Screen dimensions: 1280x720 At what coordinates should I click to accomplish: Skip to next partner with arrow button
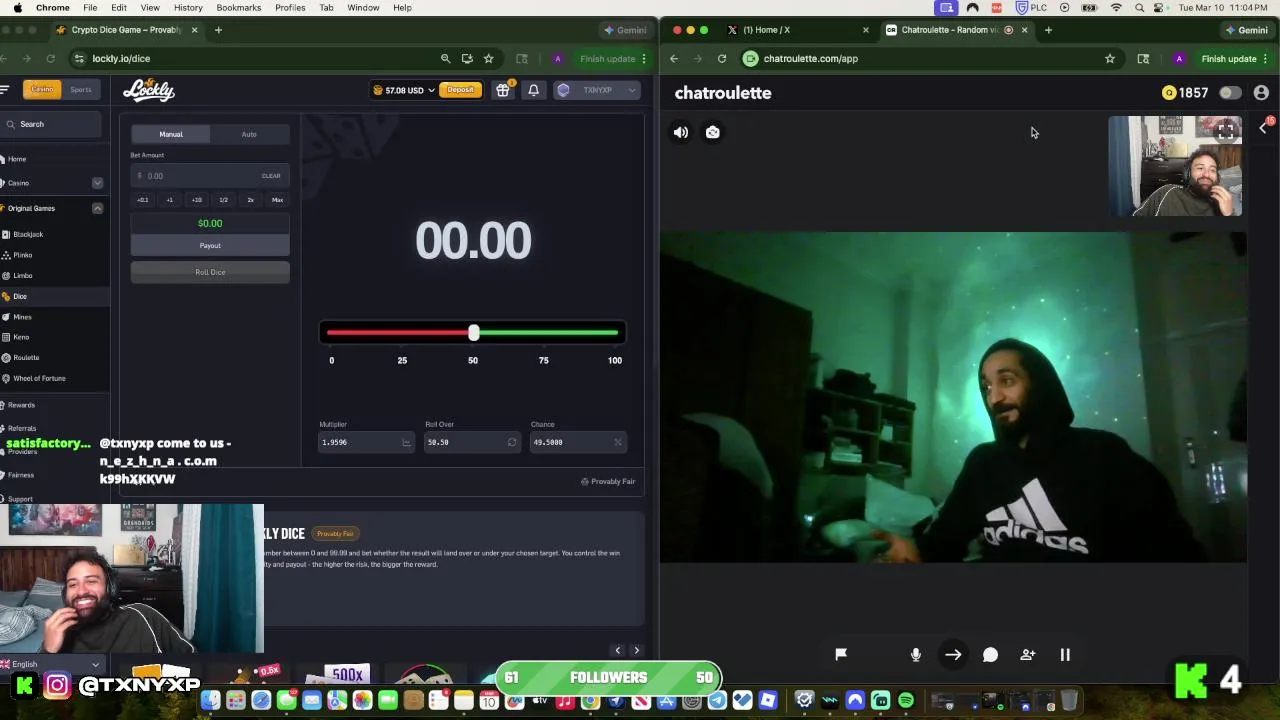click(x=953, y=655)
